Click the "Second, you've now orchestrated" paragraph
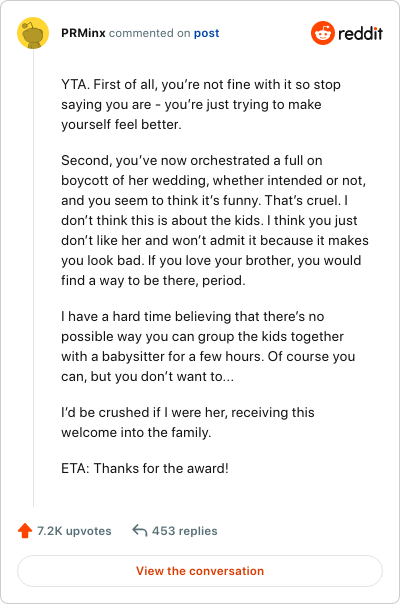 (215, 220)
